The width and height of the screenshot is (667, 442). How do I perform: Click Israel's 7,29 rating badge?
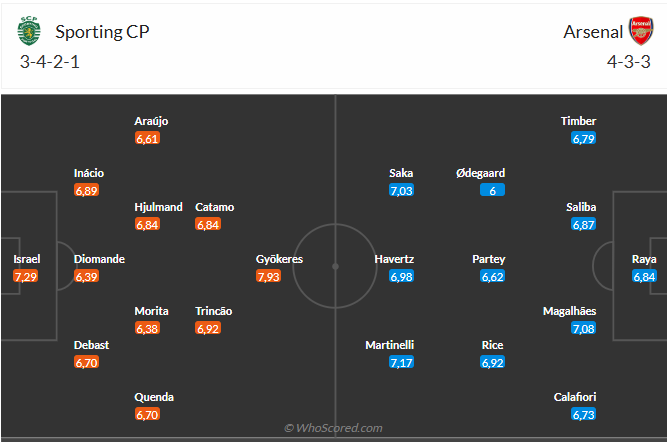pyautogui.click(x=25, y=276)
